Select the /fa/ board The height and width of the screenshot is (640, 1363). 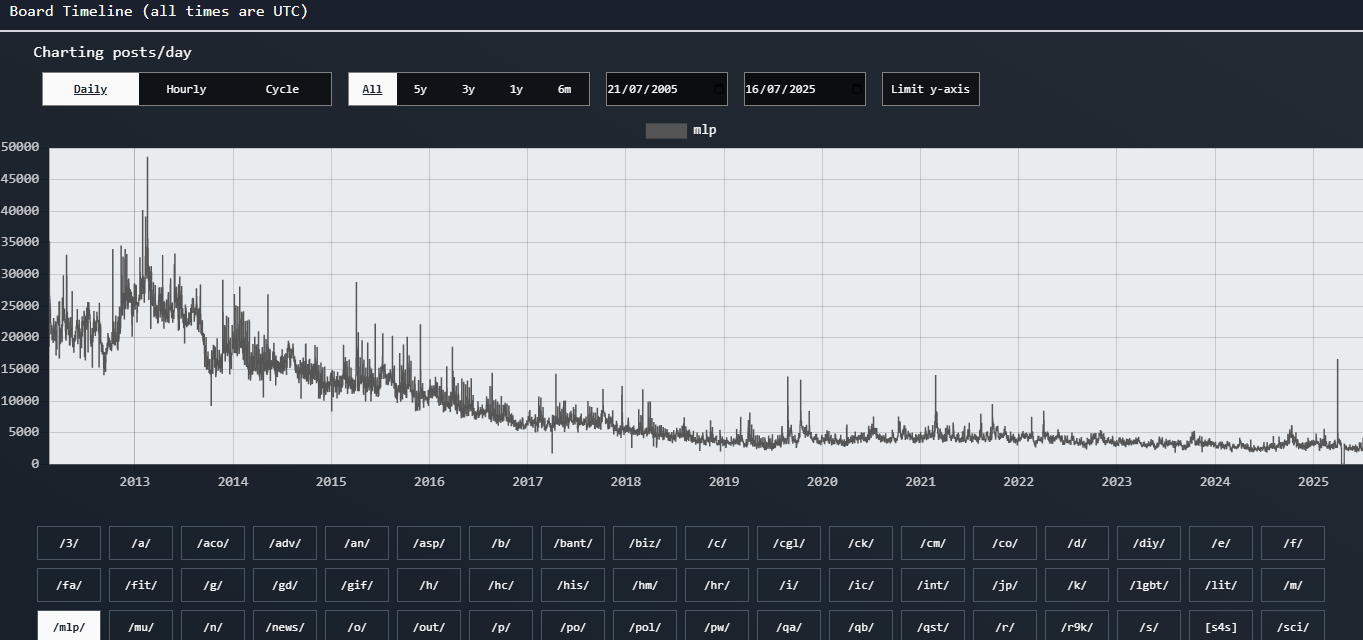coord(69,585)
